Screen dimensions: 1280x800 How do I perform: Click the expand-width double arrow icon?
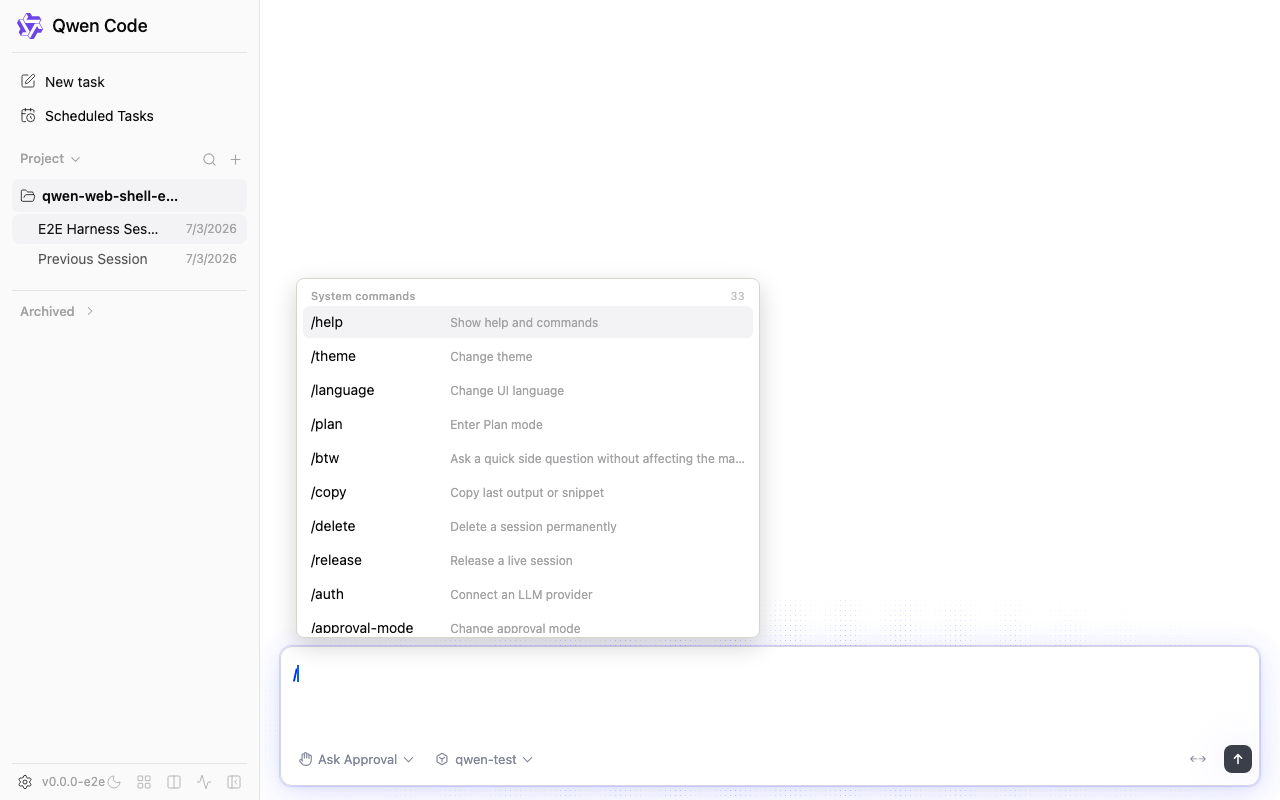pyautogui.click(x=1198, y=759)
